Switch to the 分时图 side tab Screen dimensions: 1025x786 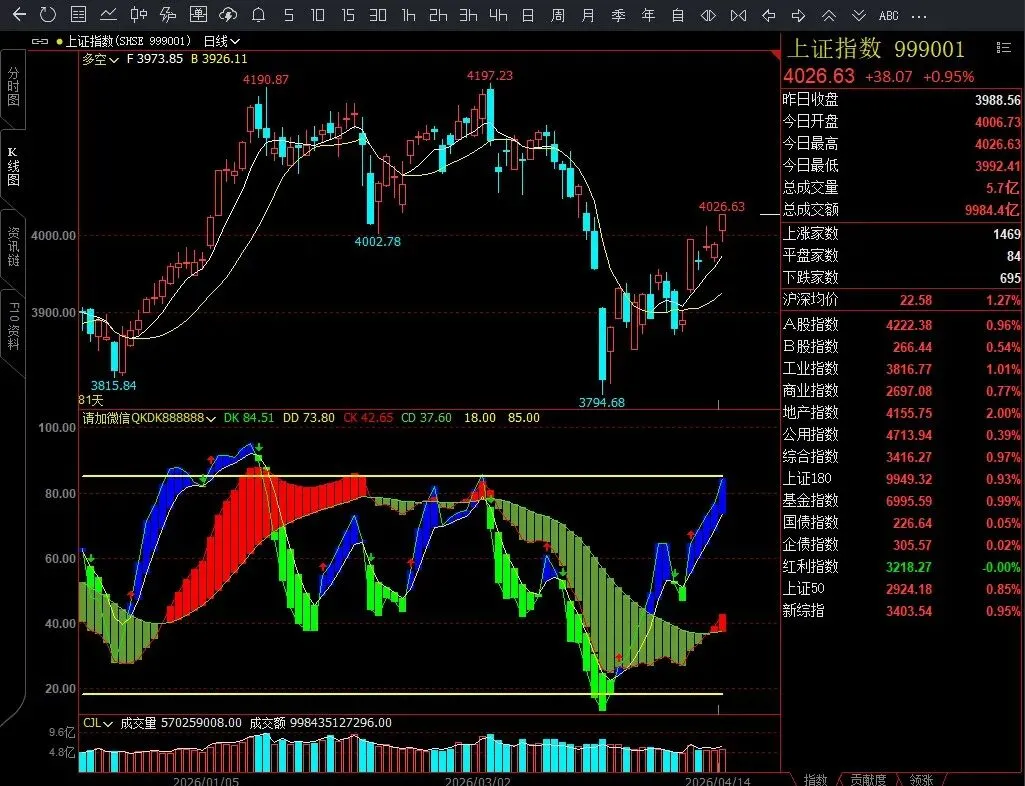tap(13, 87)
